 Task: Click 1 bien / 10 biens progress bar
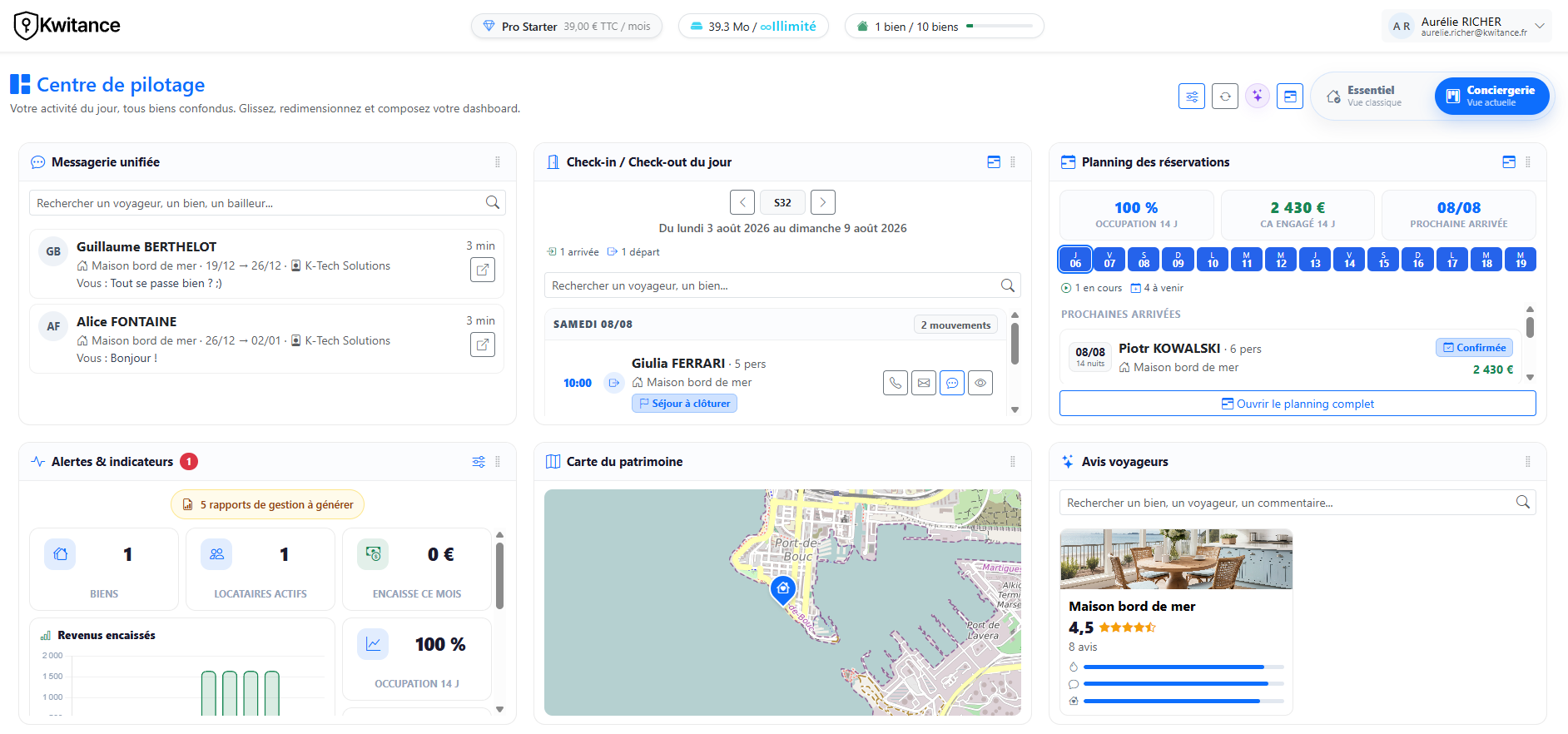click(1000, 27)
